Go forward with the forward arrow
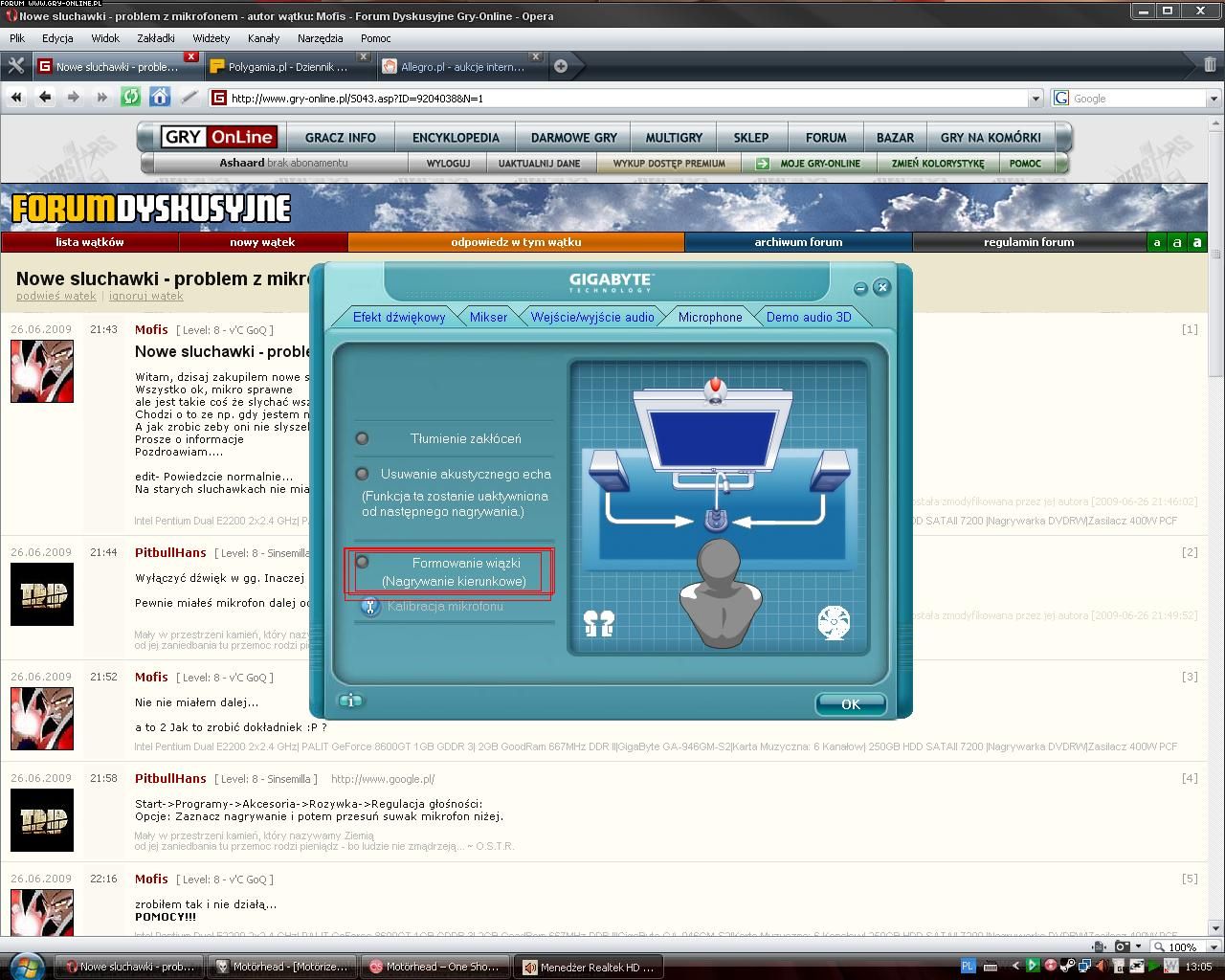 [x=74, y=98]
